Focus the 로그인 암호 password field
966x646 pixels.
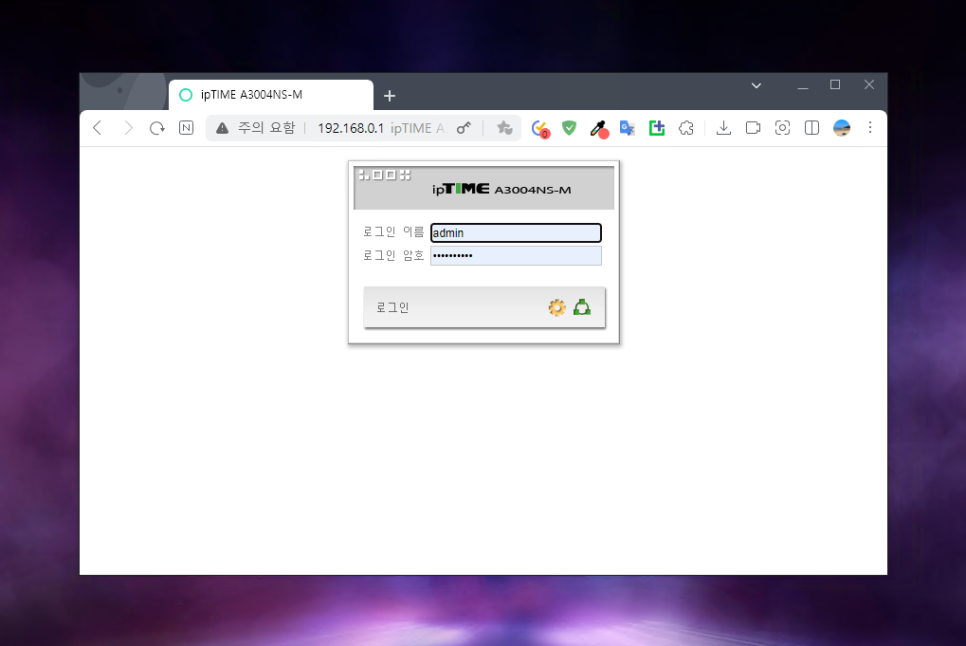tap(516, 256)
